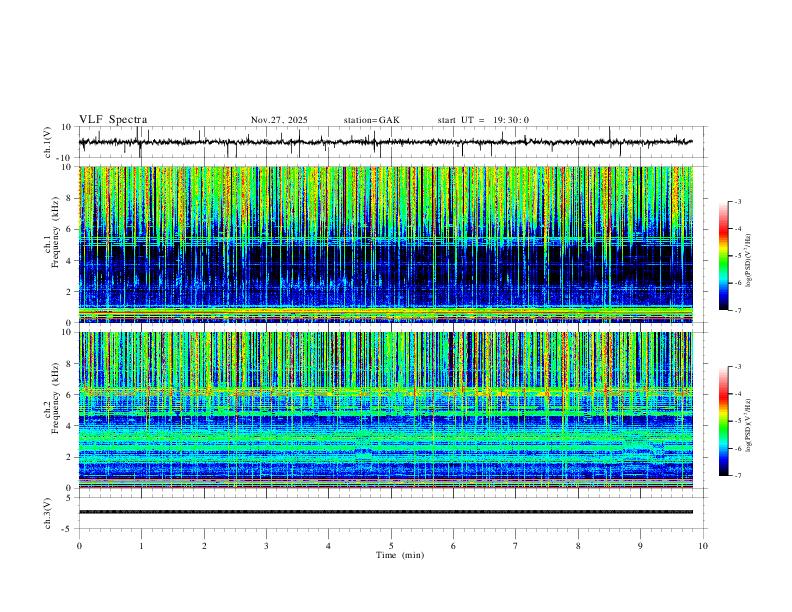
Task: Click the "-7" tick on ch.1 colorbar
Action: (738, 310)
